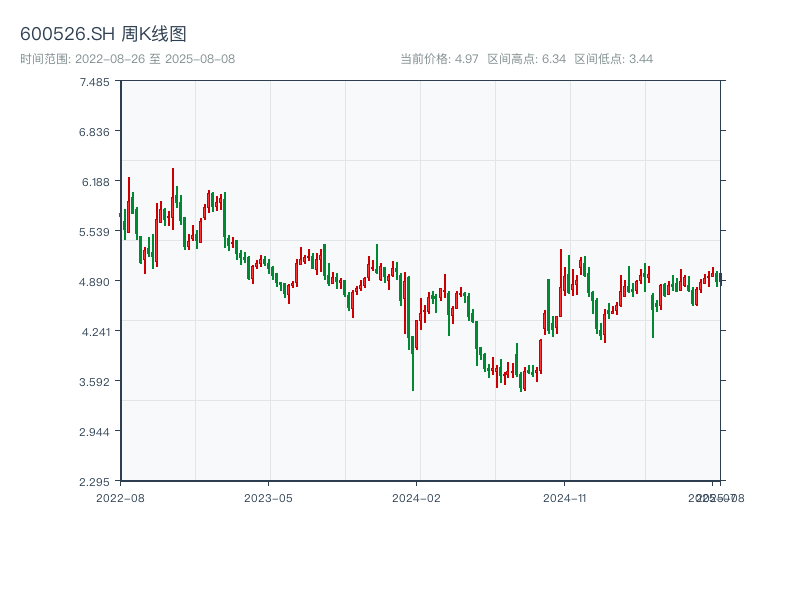Viewport: 800px width, 600px height.
Task: Choose the 2024-11 x-axis date label
Action: click(x=564, y=497)
